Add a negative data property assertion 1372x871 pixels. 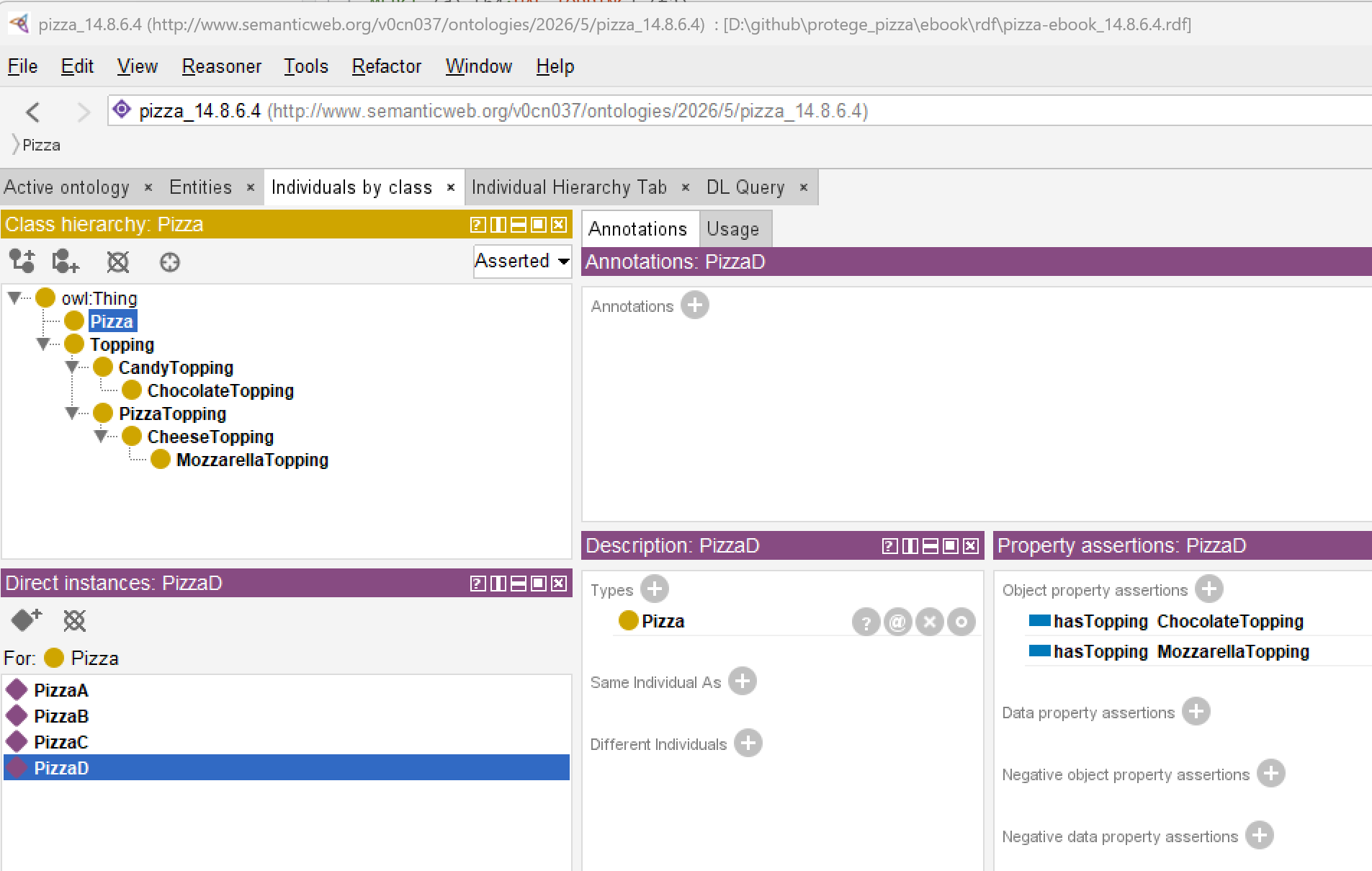pos(1260,836)
